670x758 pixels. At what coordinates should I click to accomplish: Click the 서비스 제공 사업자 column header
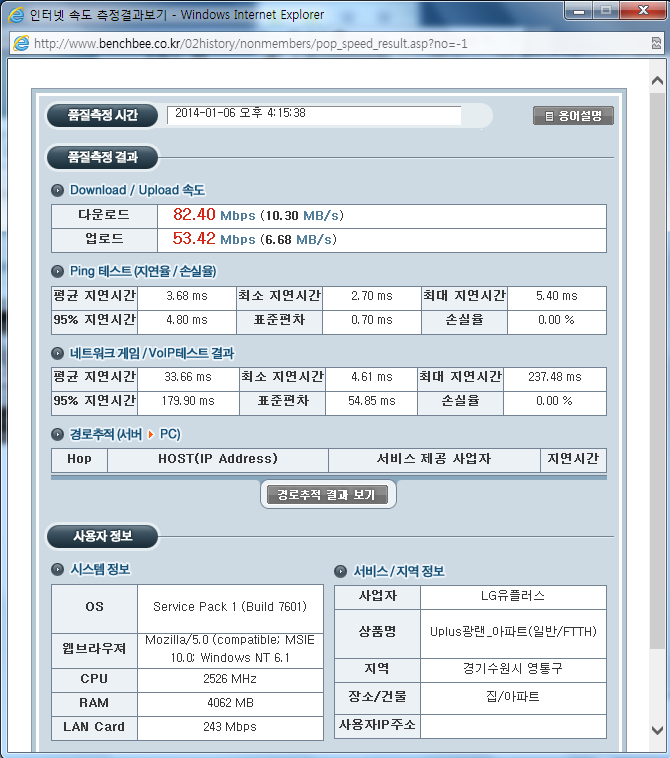434,459
